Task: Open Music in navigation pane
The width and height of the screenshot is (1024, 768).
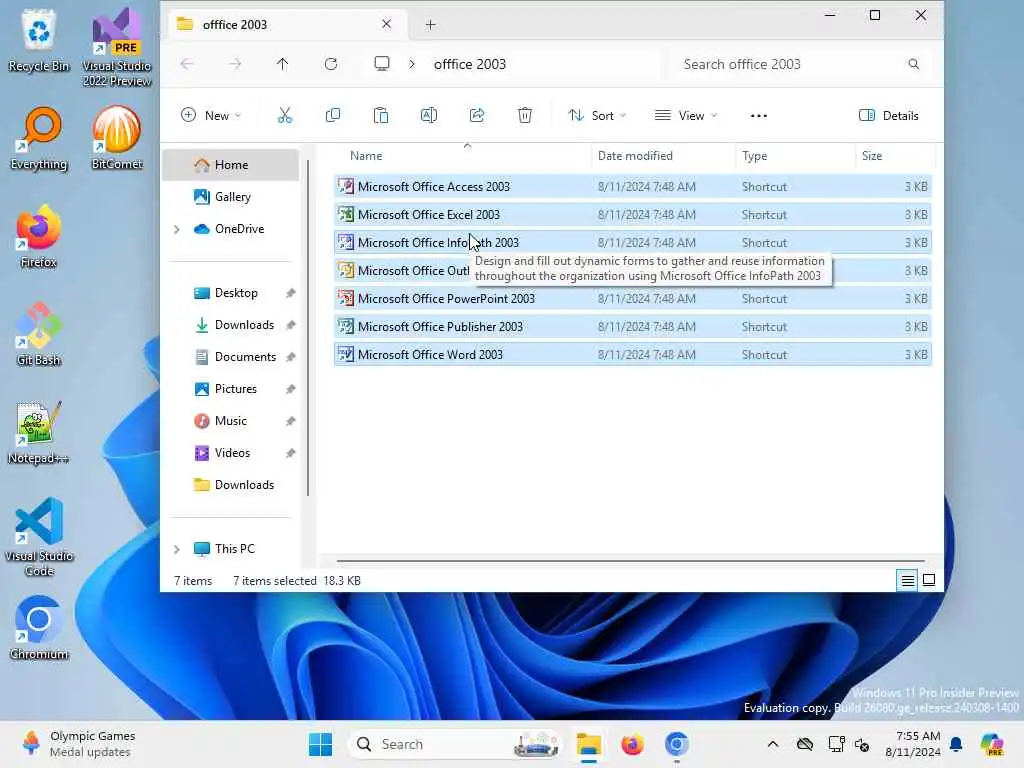Action: 231,421
